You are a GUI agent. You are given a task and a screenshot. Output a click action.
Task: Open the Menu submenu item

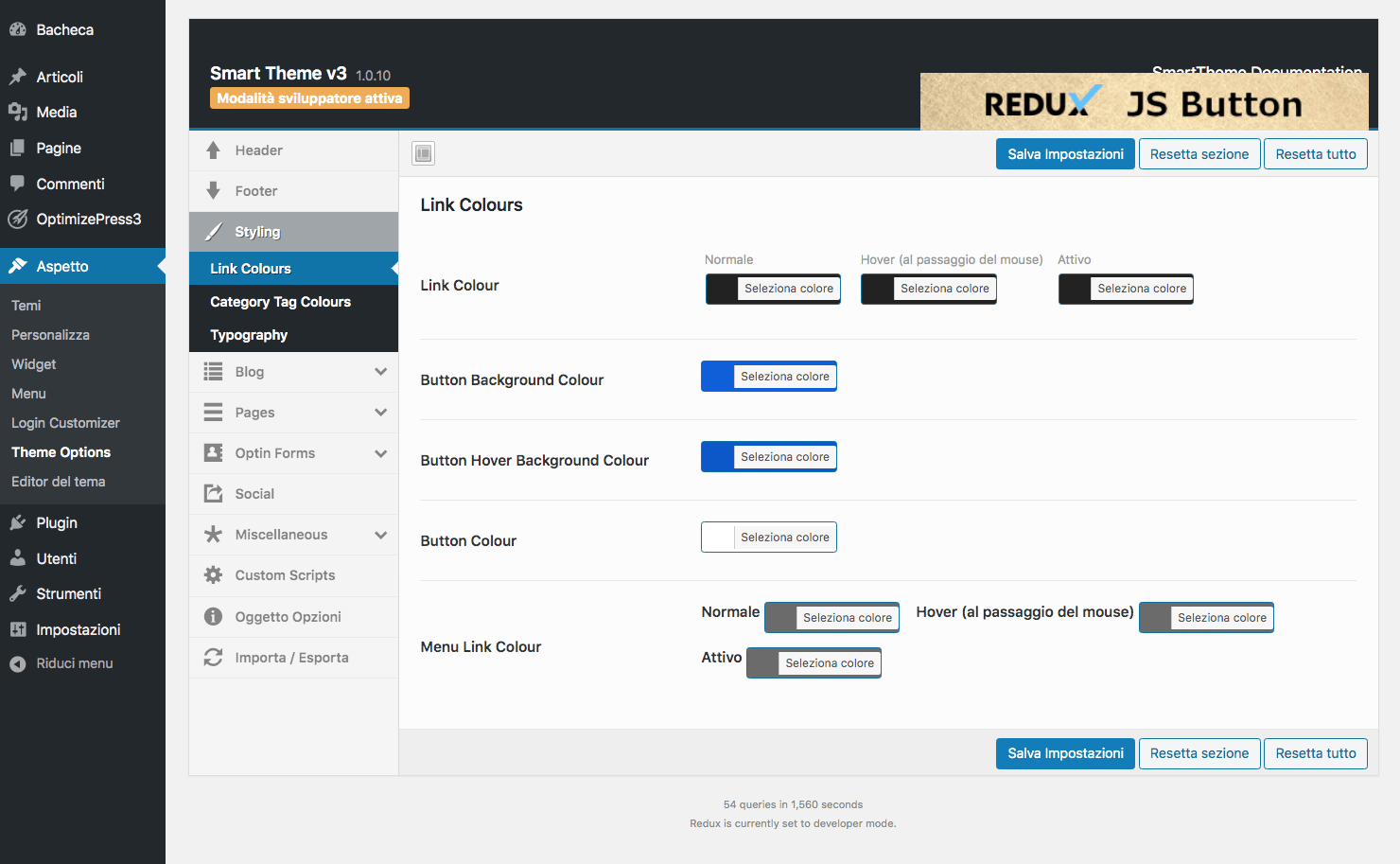[x=28, y=394]
